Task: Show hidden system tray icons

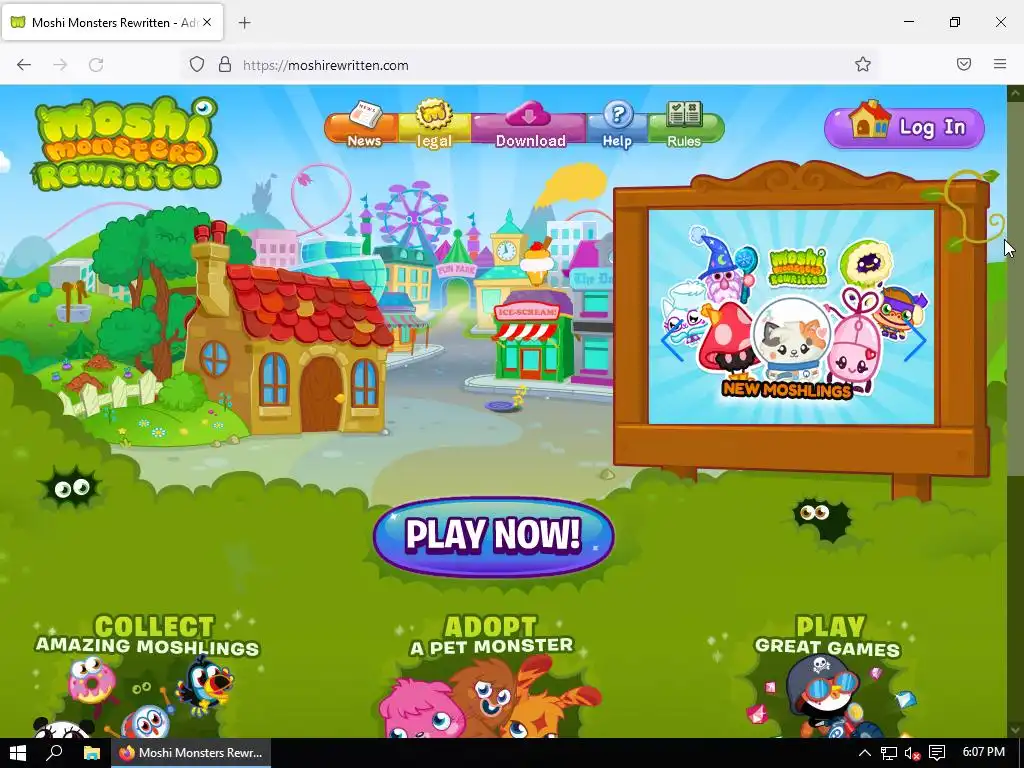Action: pos(865,753)
